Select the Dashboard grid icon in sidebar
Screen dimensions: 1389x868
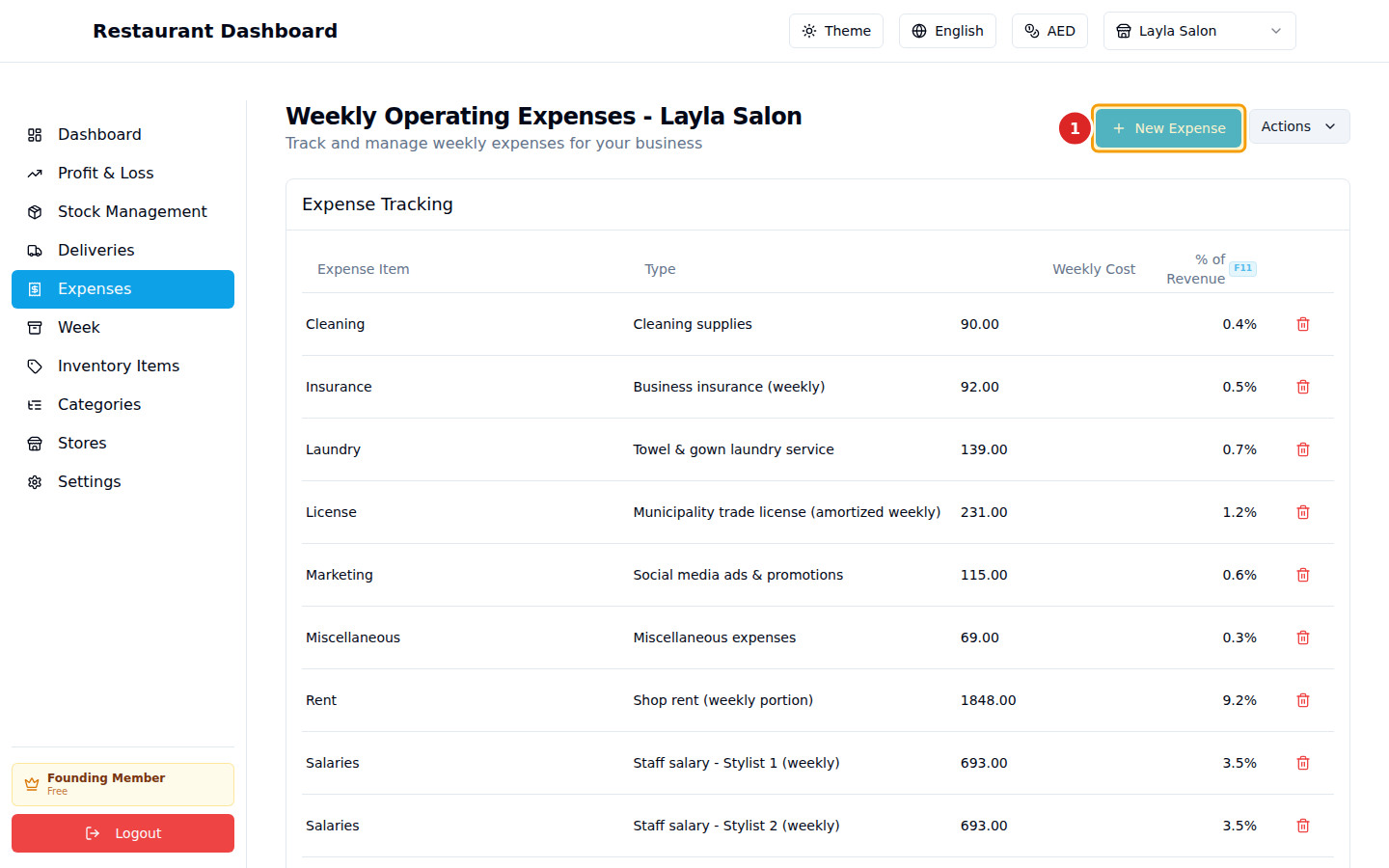point(35,134)
